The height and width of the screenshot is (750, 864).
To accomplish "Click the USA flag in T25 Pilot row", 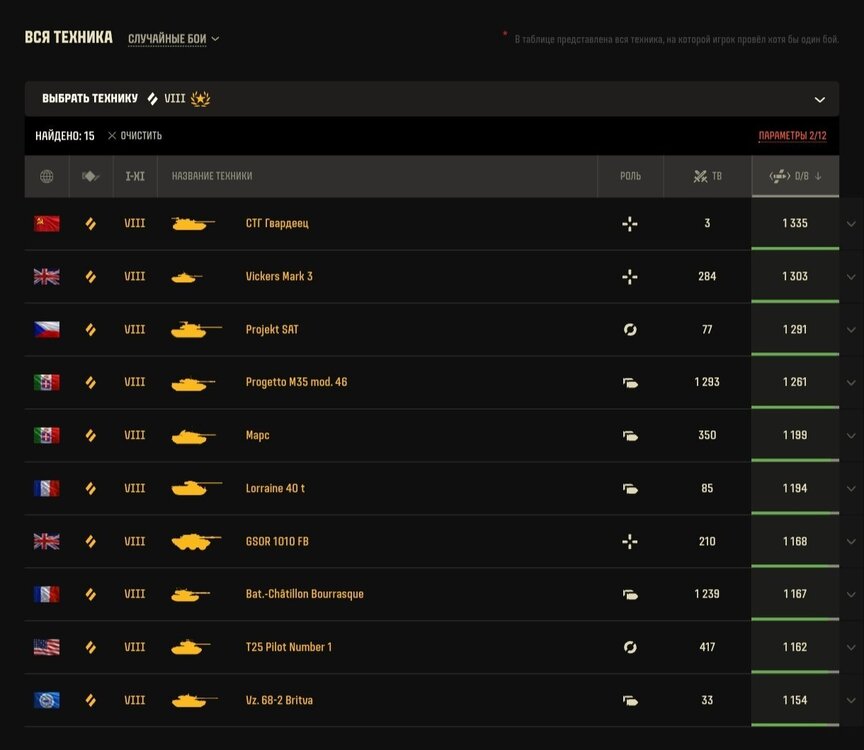I will pos(47,647).
